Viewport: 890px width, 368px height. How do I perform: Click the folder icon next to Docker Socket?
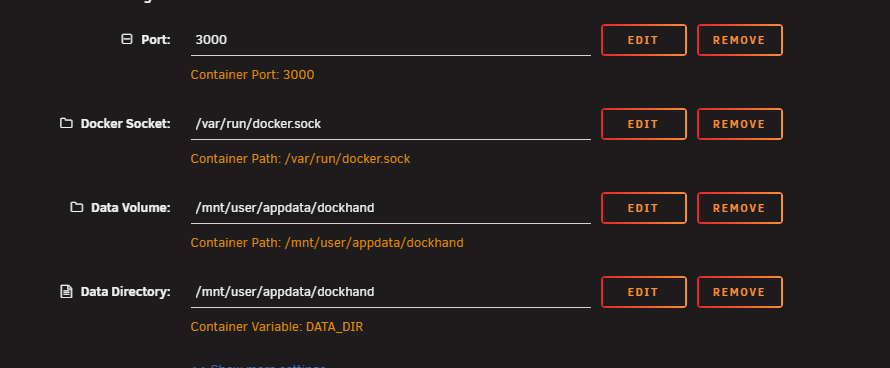click(66, 123)
